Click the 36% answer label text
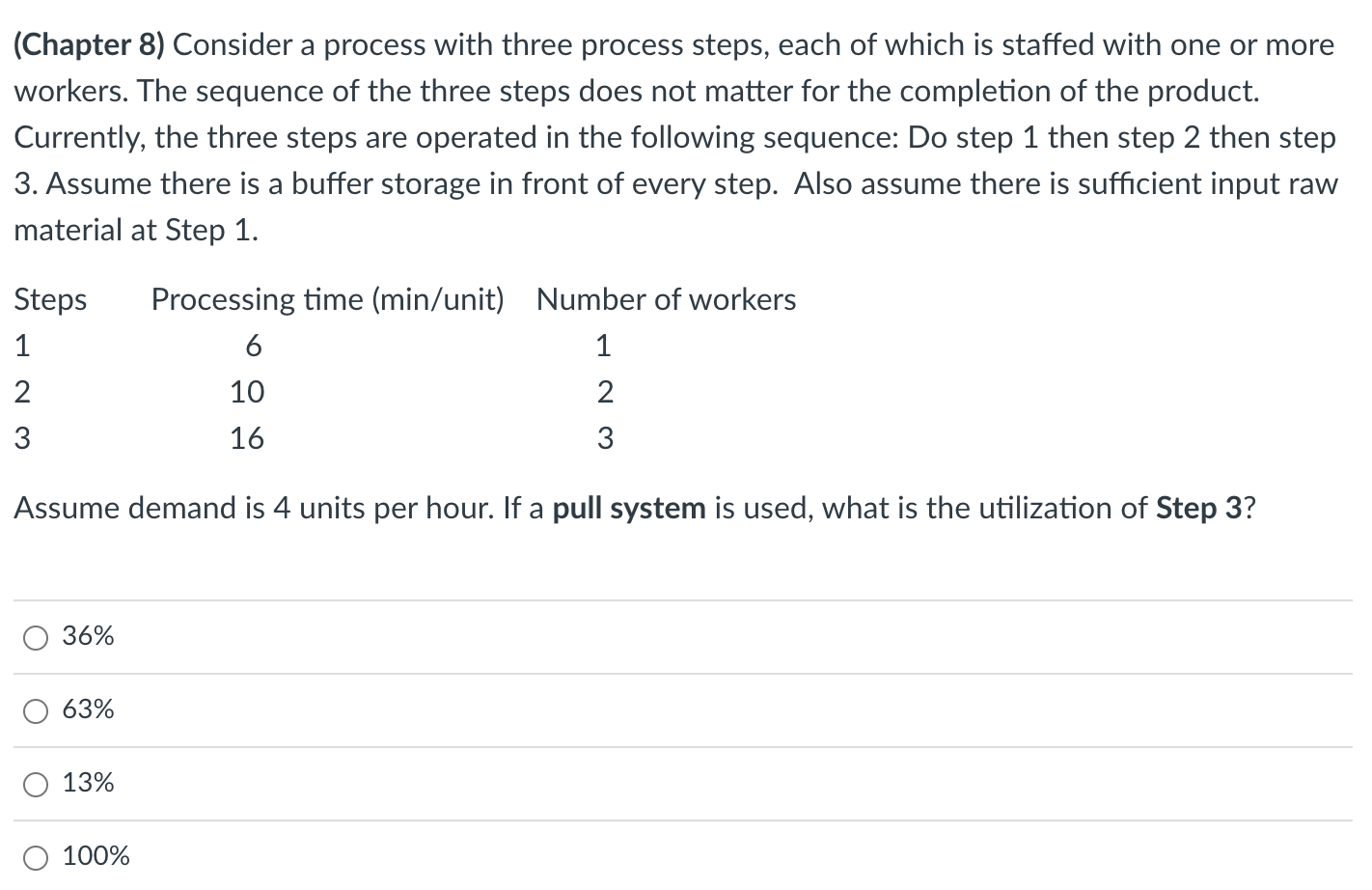Image resolution: width=1372 pixels, height=890 pixels. pos(87,636)
